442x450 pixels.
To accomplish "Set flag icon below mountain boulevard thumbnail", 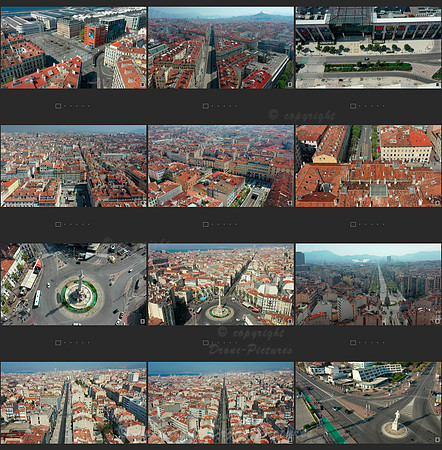I will (353, 342).
